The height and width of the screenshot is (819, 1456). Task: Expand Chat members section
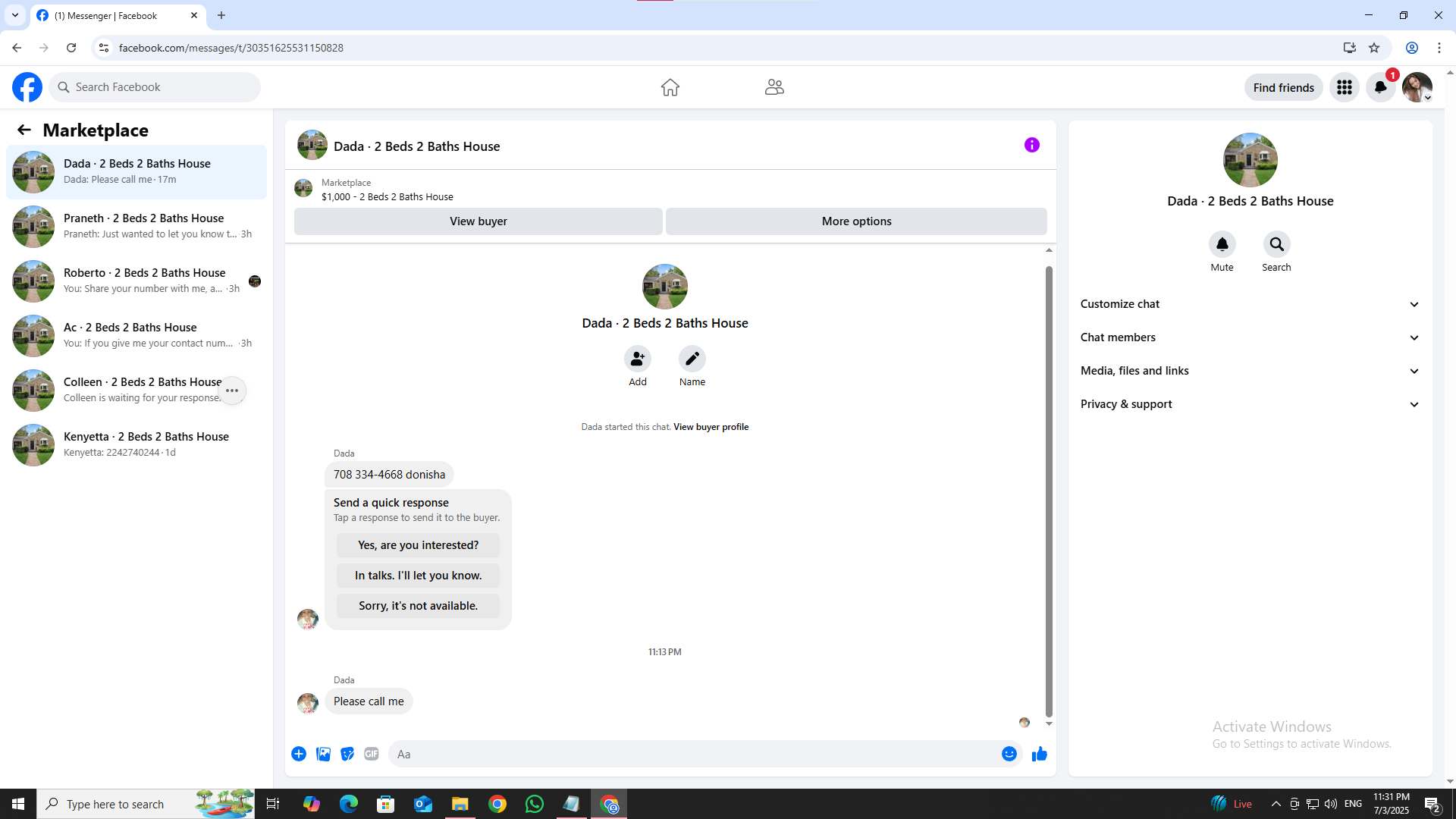pos(1250,337)
